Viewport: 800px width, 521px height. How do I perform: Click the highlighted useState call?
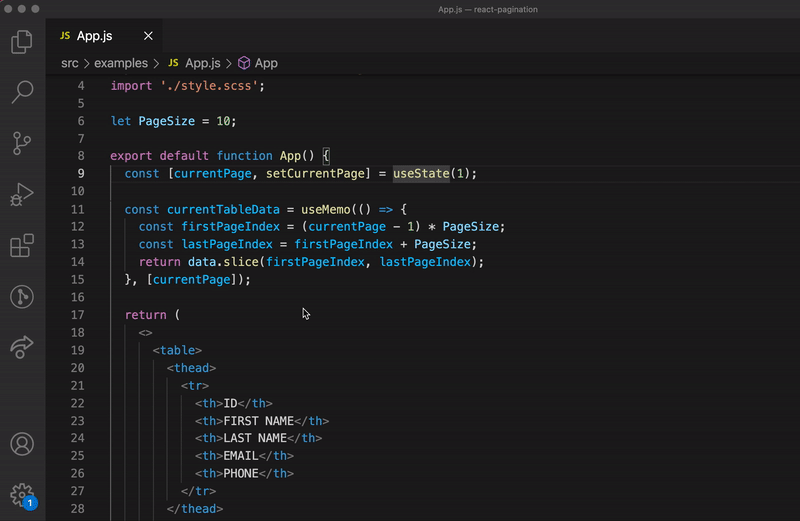420,173
